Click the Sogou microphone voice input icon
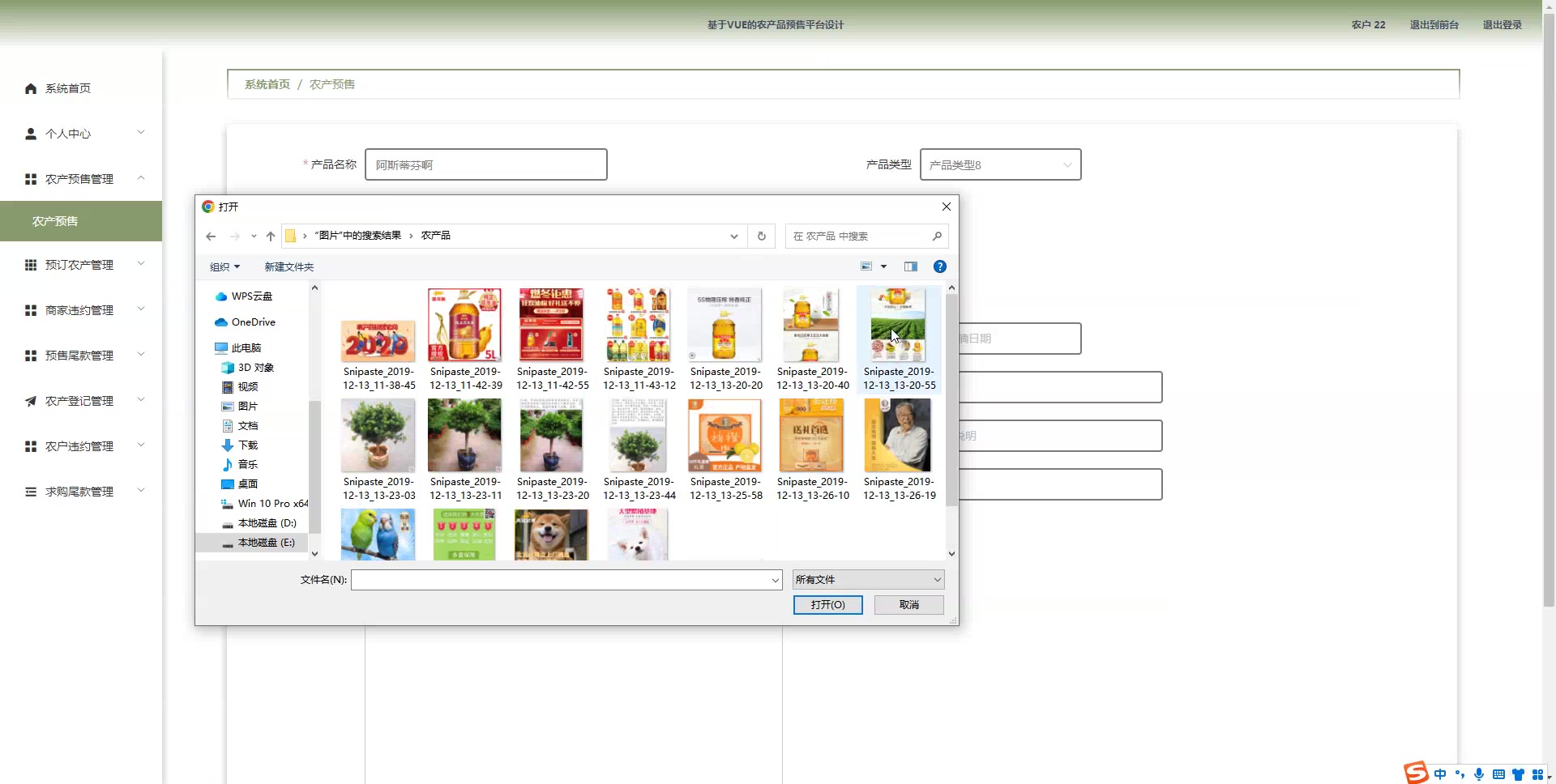 click(x=1479, y=774)
